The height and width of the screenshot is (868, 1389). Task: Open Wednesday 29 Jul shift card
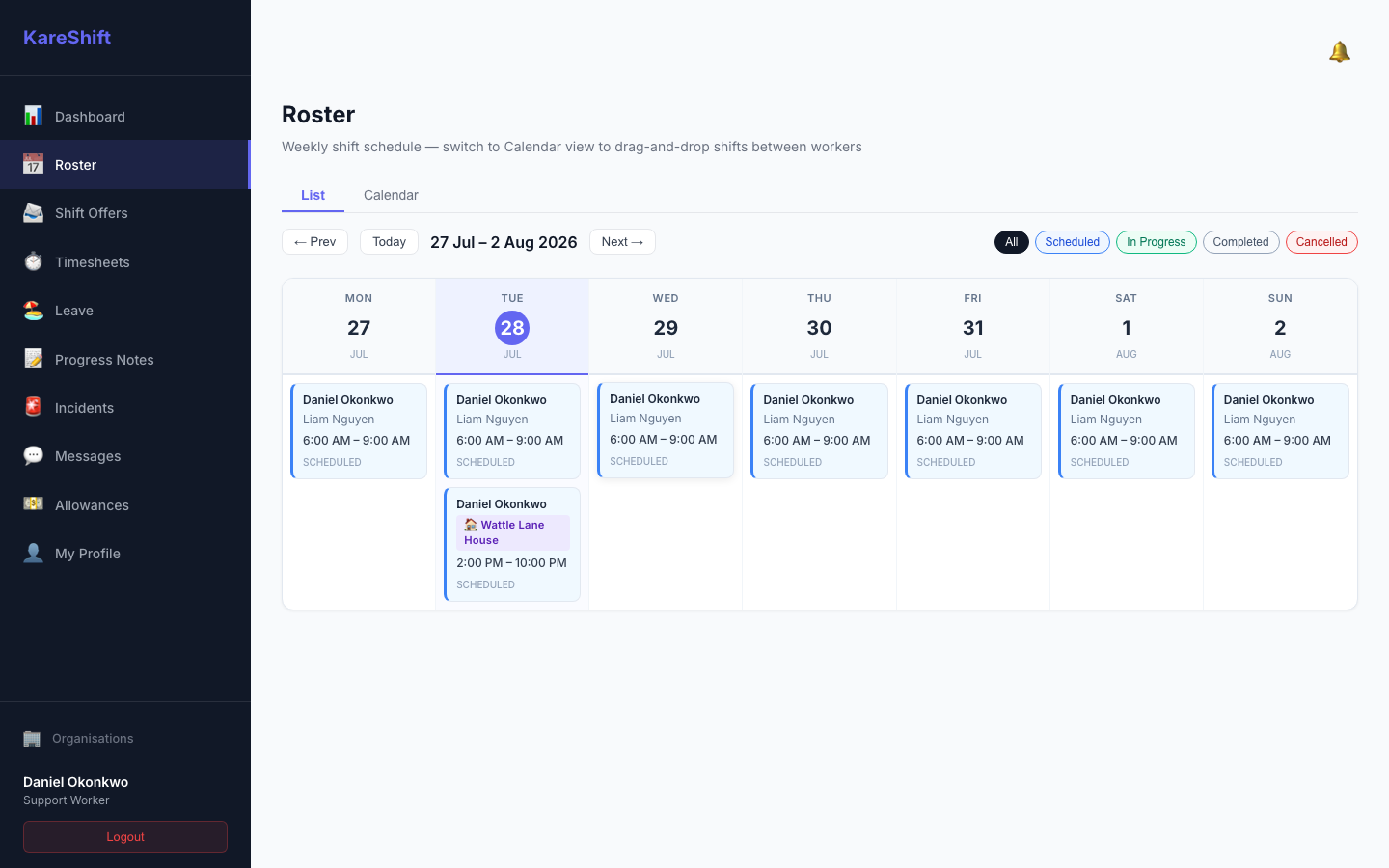coord(666,430)
